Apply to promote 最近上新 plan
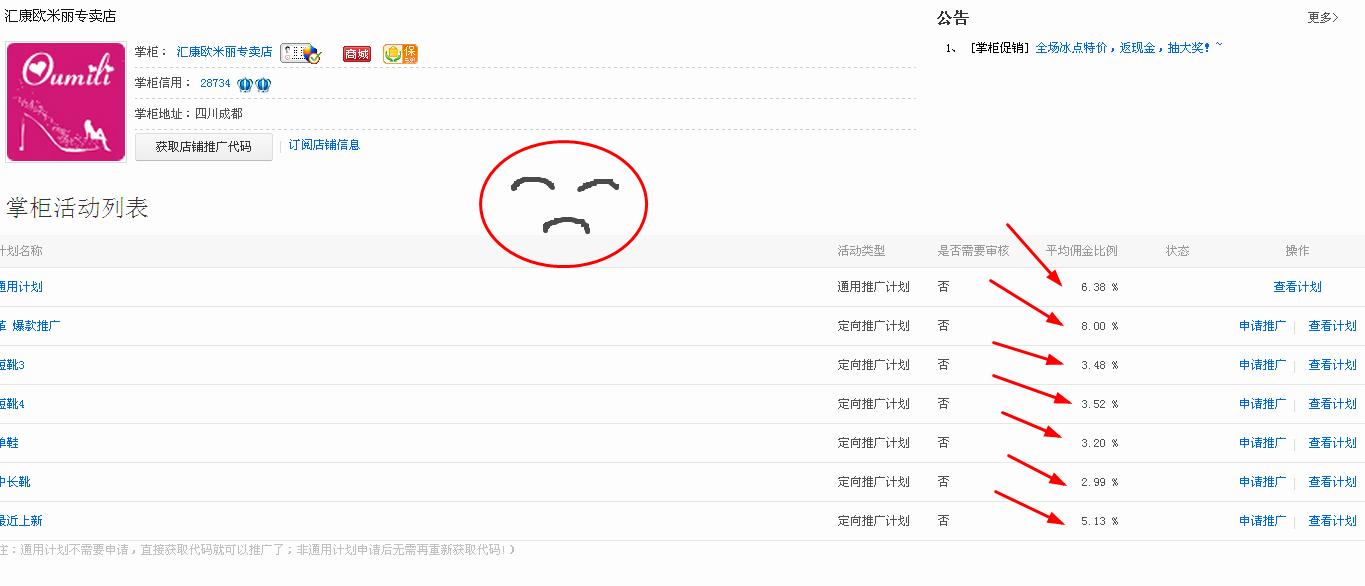The height and width of the screenshot is (586, 1365). tap(1262, 521)
